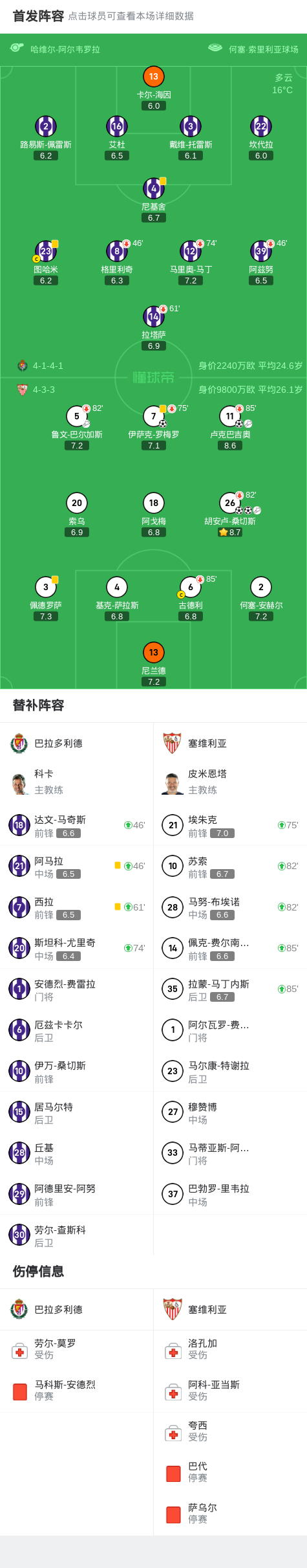Select player 尼基舍 number 4 icon

pos(153,188)
